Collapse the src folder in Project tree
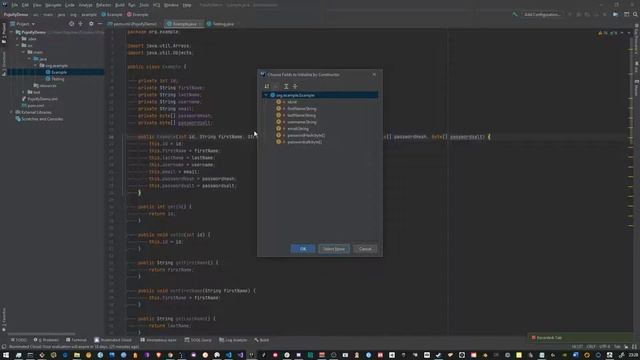640x360 pixels. (18, 45)
